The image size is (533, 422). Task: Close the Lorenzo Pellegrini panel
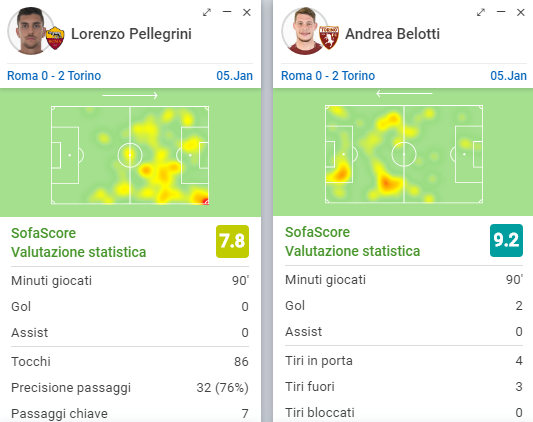coord(247,13)
